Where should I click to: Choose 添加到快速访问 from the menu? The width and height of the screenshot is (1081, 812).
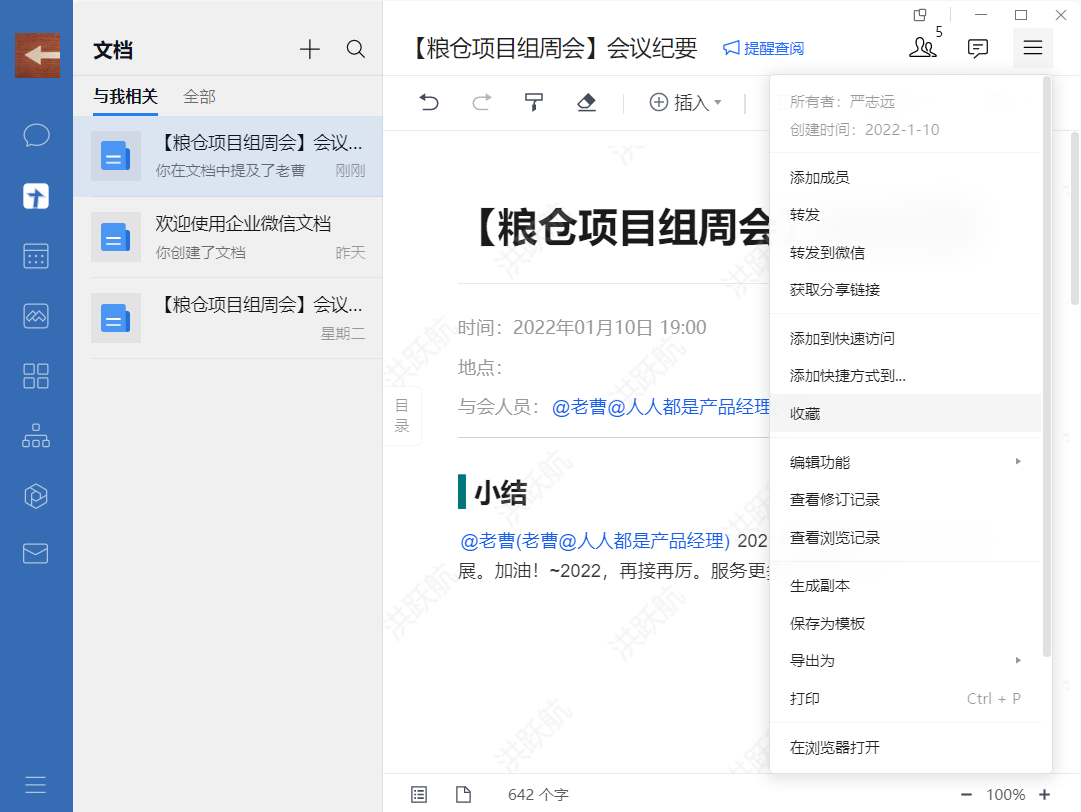tap(905, 338)
